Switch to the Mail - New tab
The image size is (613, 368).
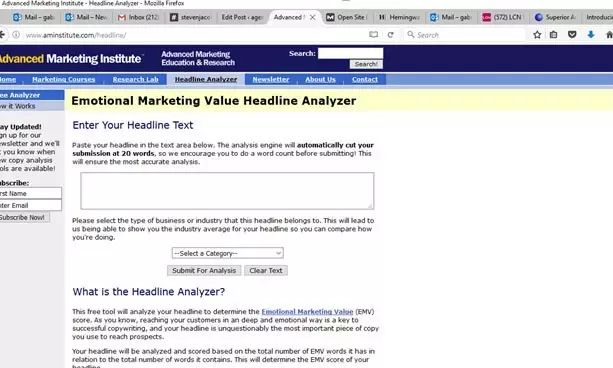(86, 17)
